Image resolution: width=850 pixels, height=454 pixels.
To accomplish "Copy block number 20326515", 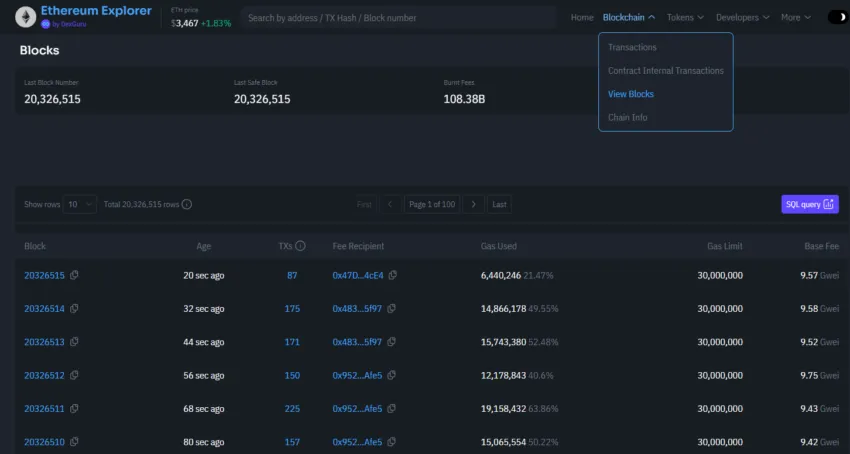I will click(74, 275).
